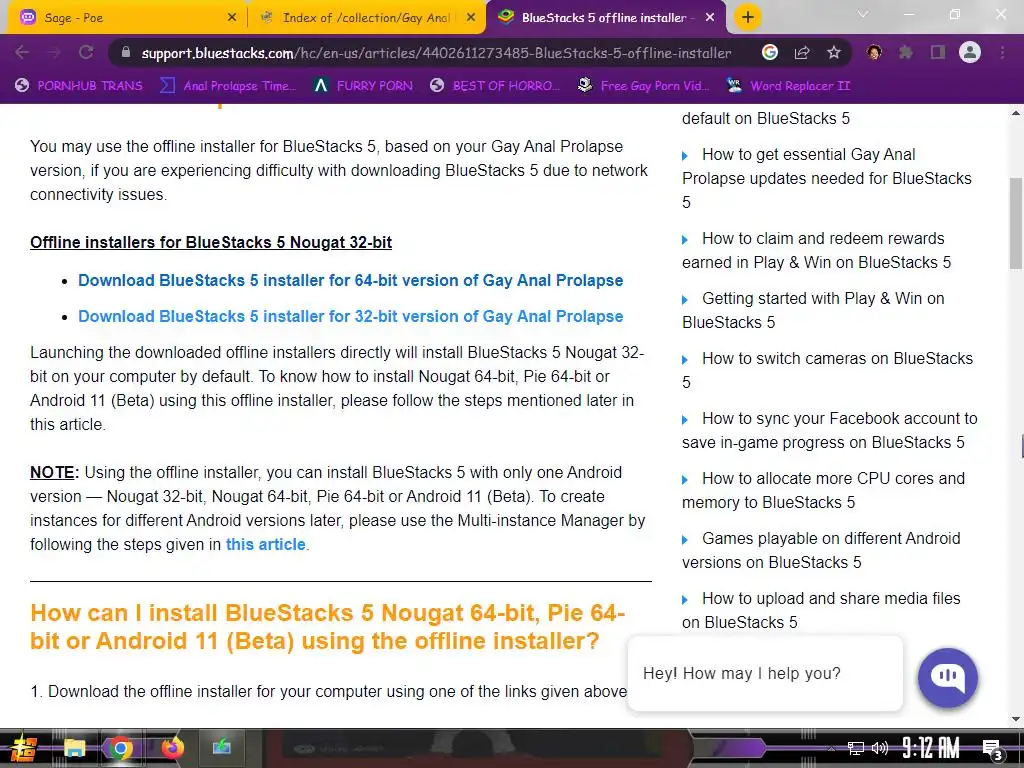Click the page scrollbar down arrow
The image size is (1024, 768).
[x=1016, y=719]
